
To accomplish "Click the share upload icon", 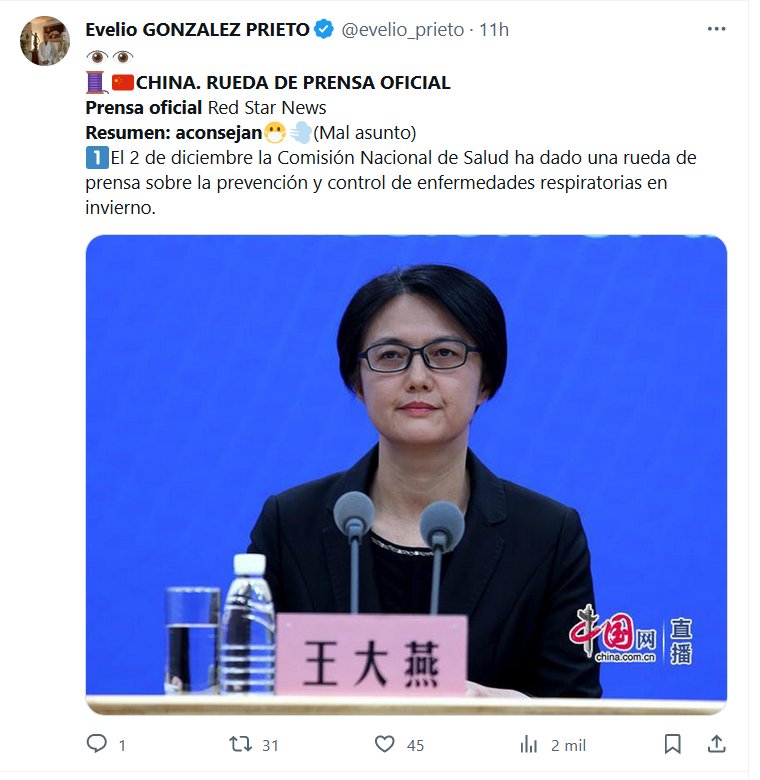I will (x=716, y=744).
